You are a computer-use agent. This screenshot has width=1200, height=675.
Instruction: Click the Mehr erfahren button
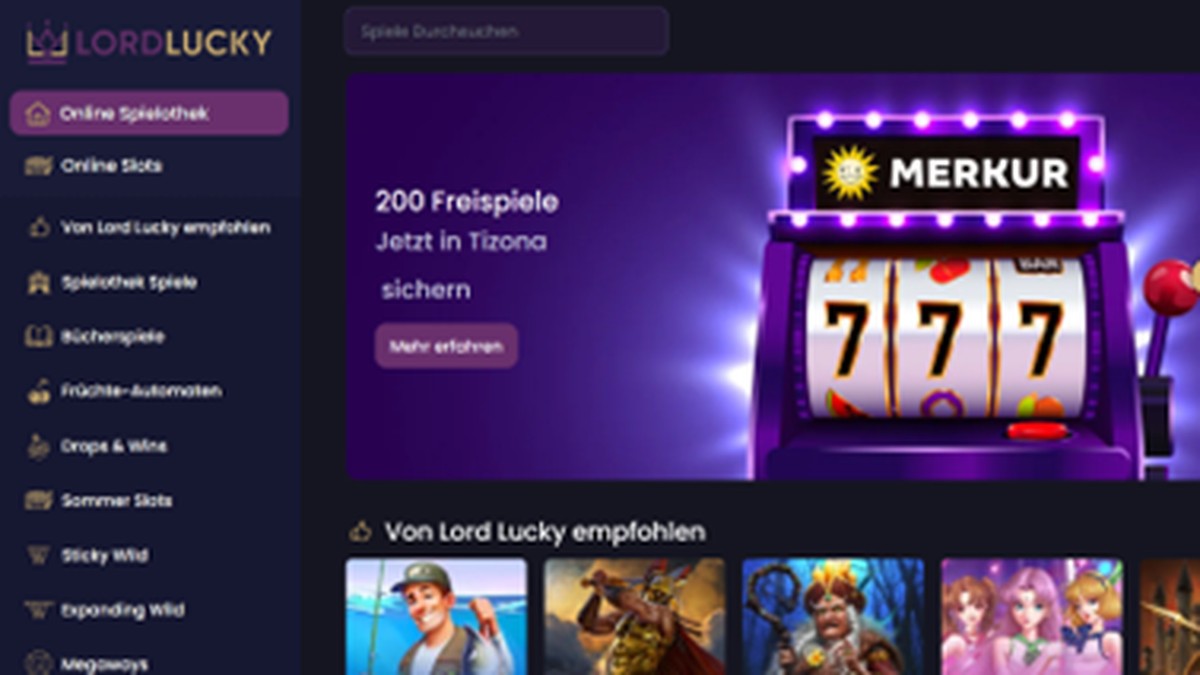(x=446, y=346)
